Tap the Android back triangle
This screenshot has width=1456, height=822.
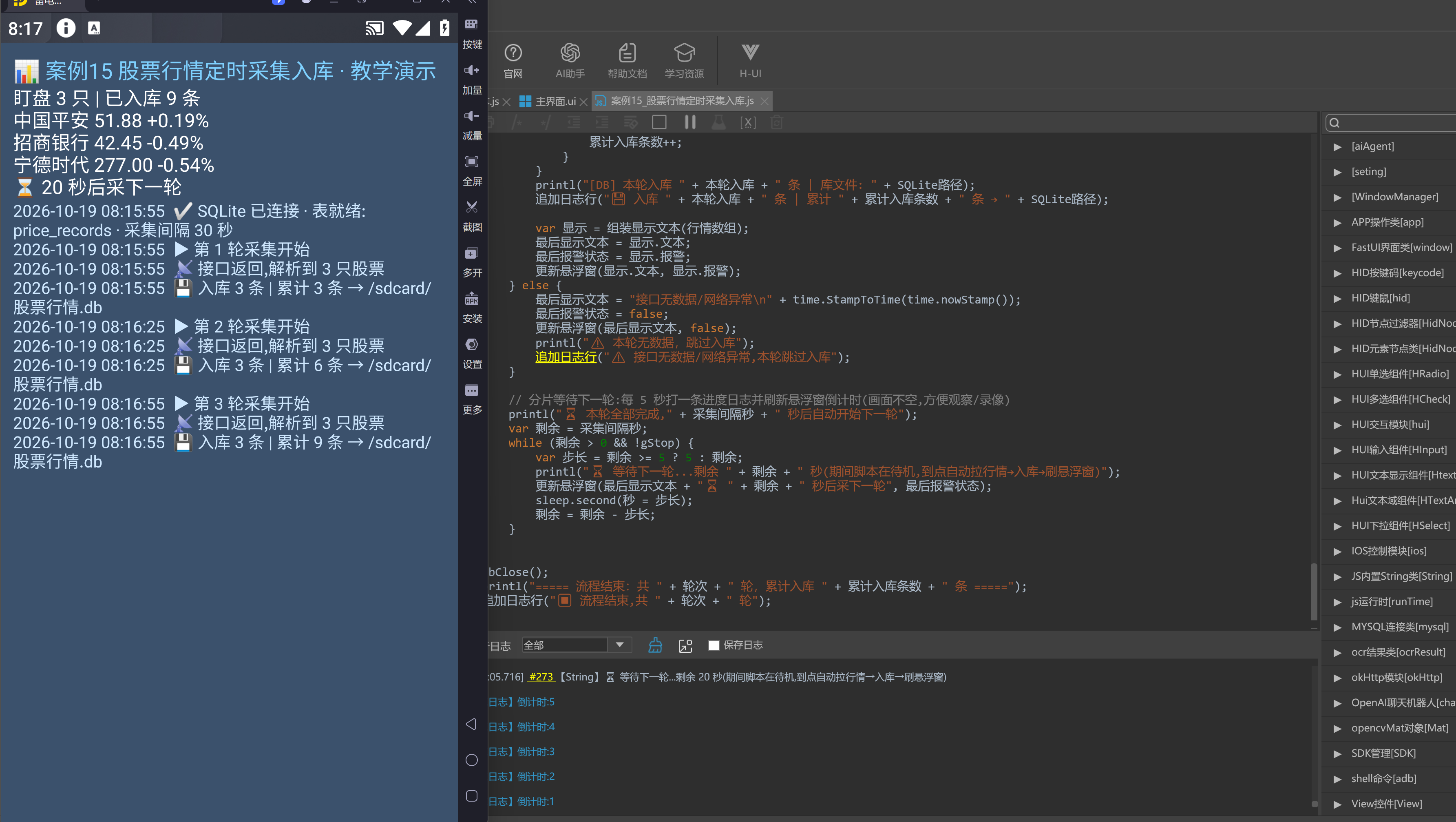(471, 724)
